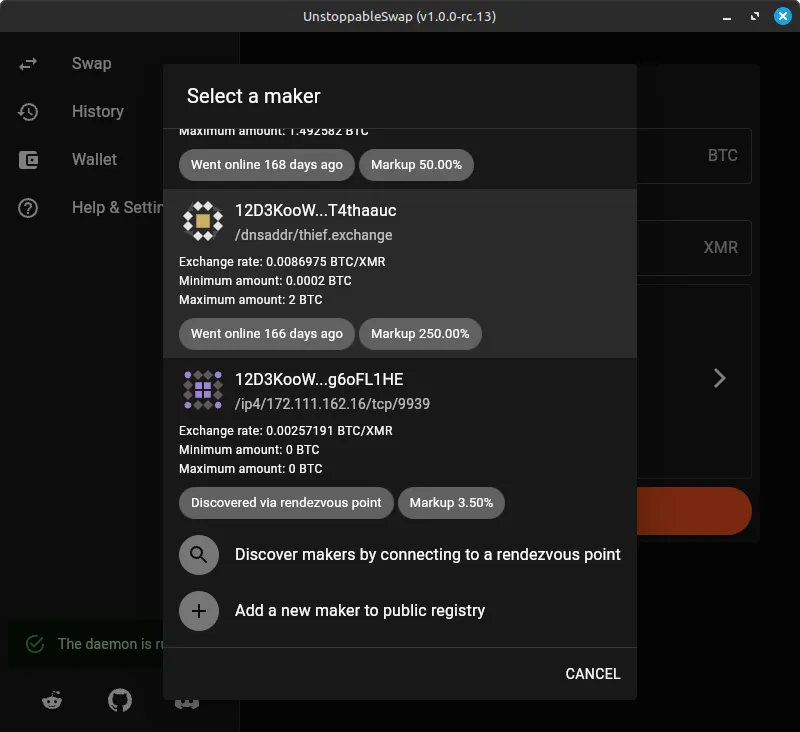The width and height of the screenshot is (800, 732).
Task: Select Swap in the sidebar menu
Action: 92,64
